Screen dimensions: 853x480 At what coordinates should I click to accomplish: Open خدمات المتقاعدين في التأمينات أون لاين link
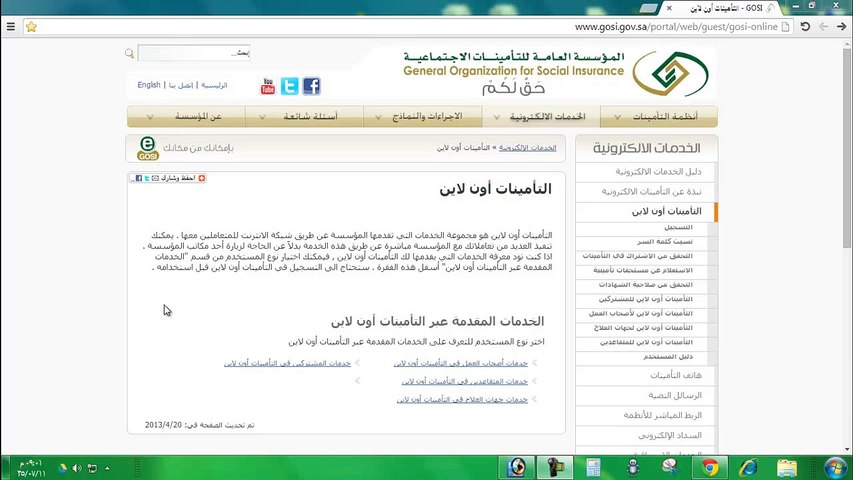pyautogui.click(x=465, y=381)
